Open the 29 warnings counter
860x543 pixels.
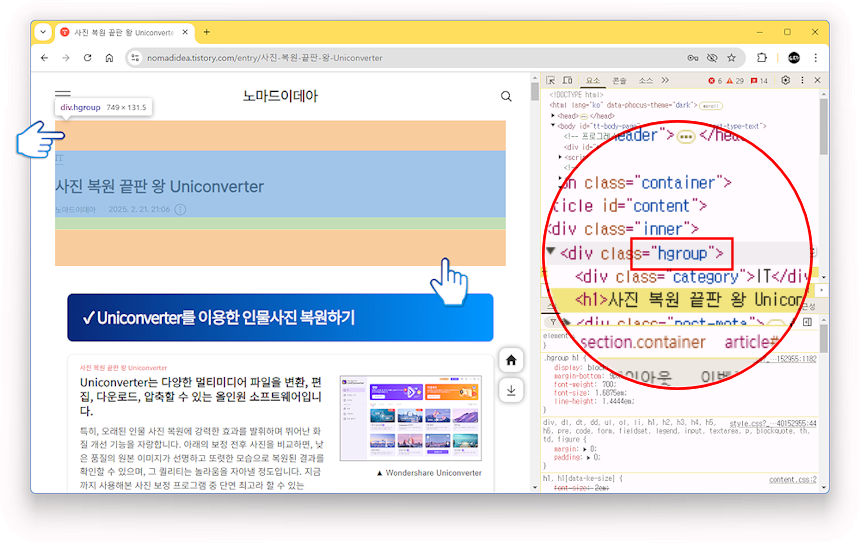pos(735,81)
